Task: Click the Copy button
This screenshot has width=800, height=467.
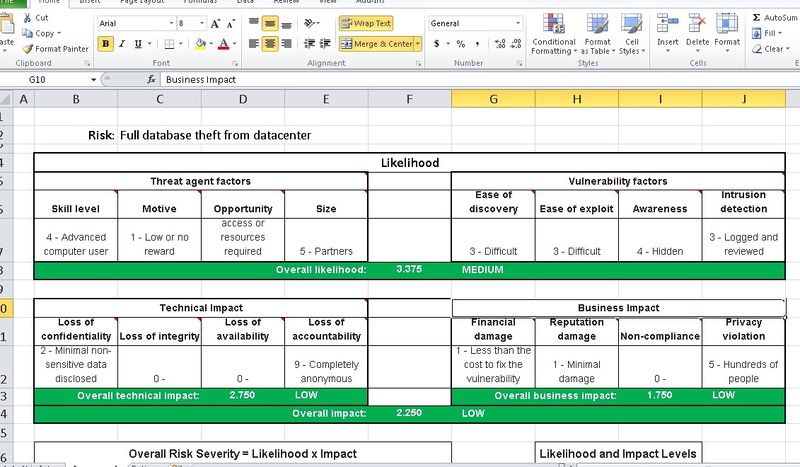Action: [42, 33]
